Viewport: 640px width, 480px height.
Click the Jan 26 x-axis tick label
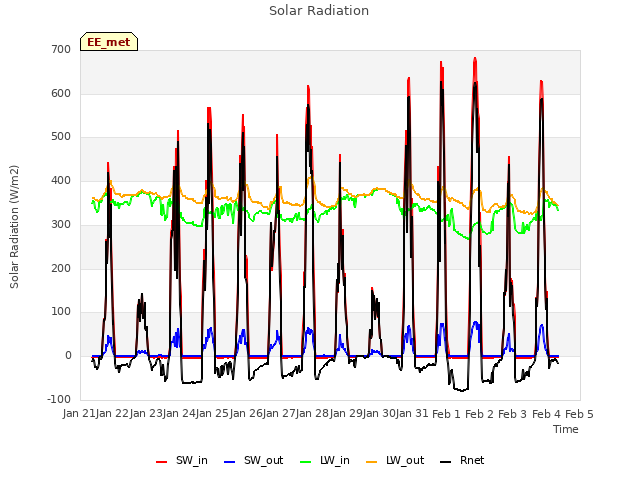(x=246, y=413)
